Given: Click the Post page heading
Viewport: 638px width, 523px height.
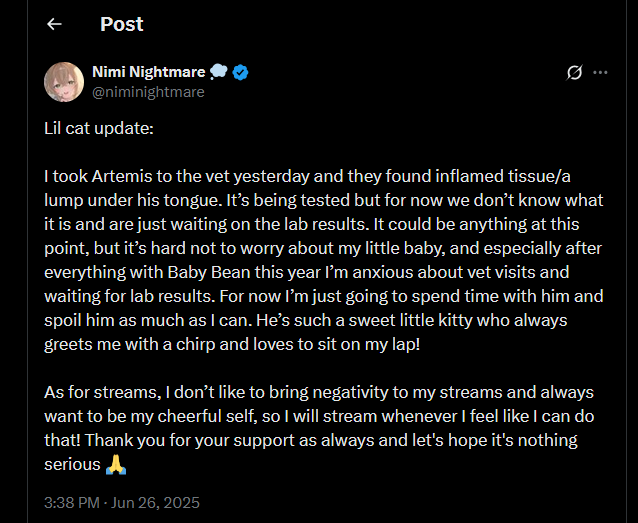Looking at the screenshot, I should click(x=121, y=24).
